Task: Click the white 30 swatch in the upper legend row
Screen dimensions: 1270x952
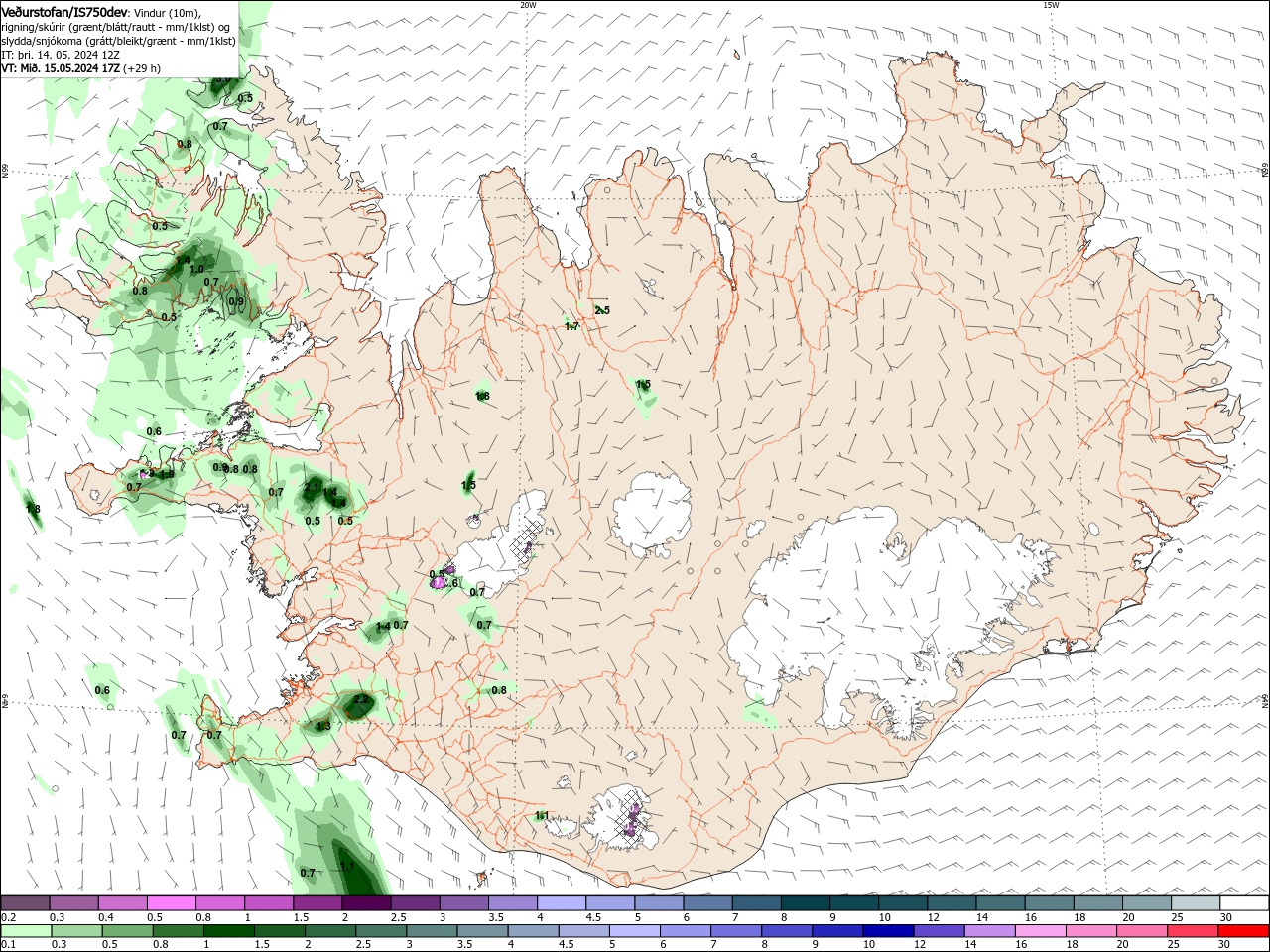Action: (1243, 903)
